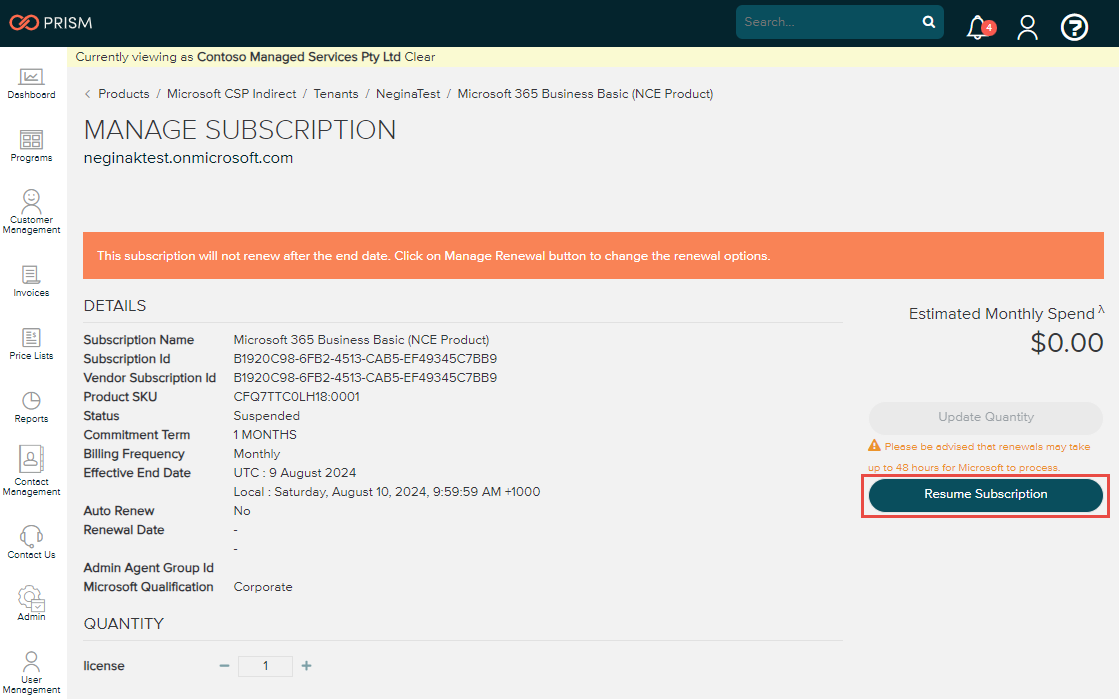The height and width of the screenshot is (699, 1119).
Task: Increase license quantity with plus
Action: click(x=307, y=665)
